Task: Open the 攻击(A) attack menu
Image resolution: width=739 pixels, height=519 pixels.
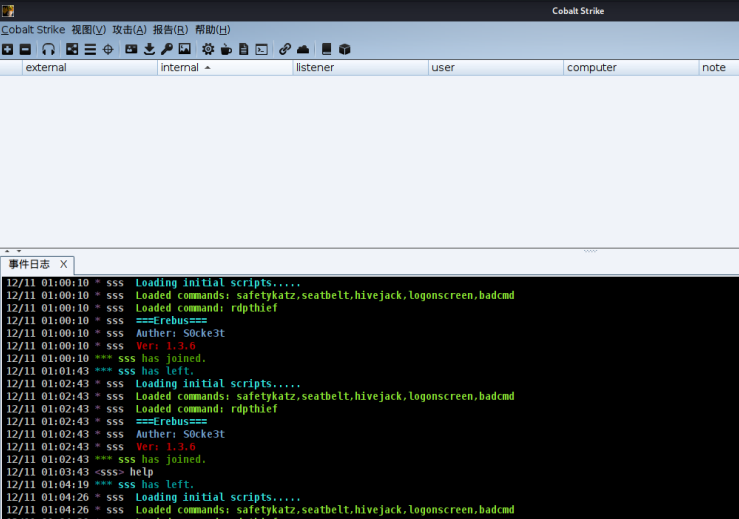Action: tap(129, 30)
